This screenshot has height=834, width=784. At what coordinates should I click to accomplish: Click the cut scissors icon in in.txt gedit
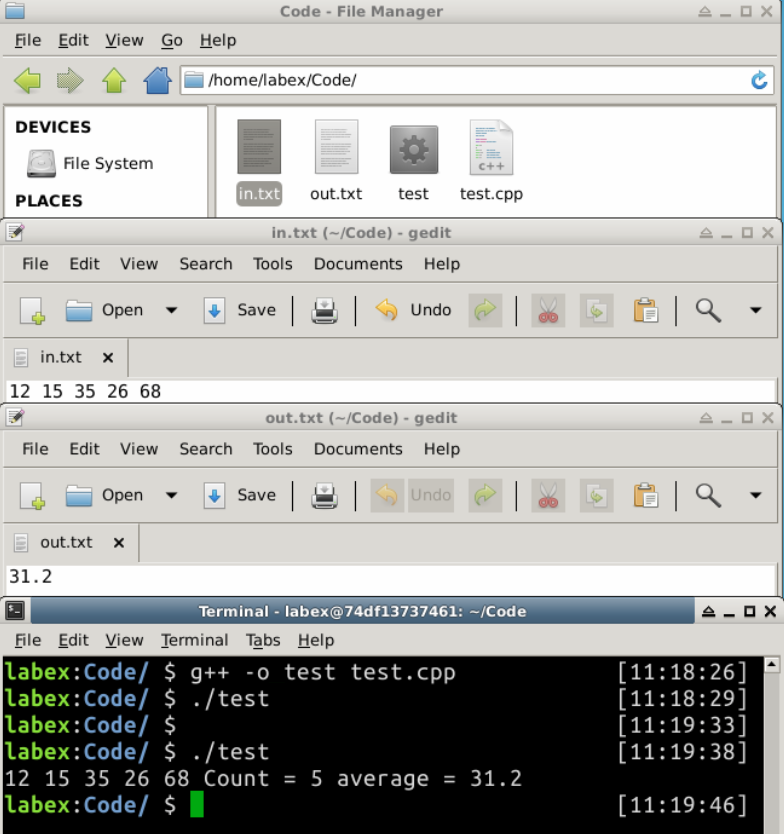[x=547, y=311]
